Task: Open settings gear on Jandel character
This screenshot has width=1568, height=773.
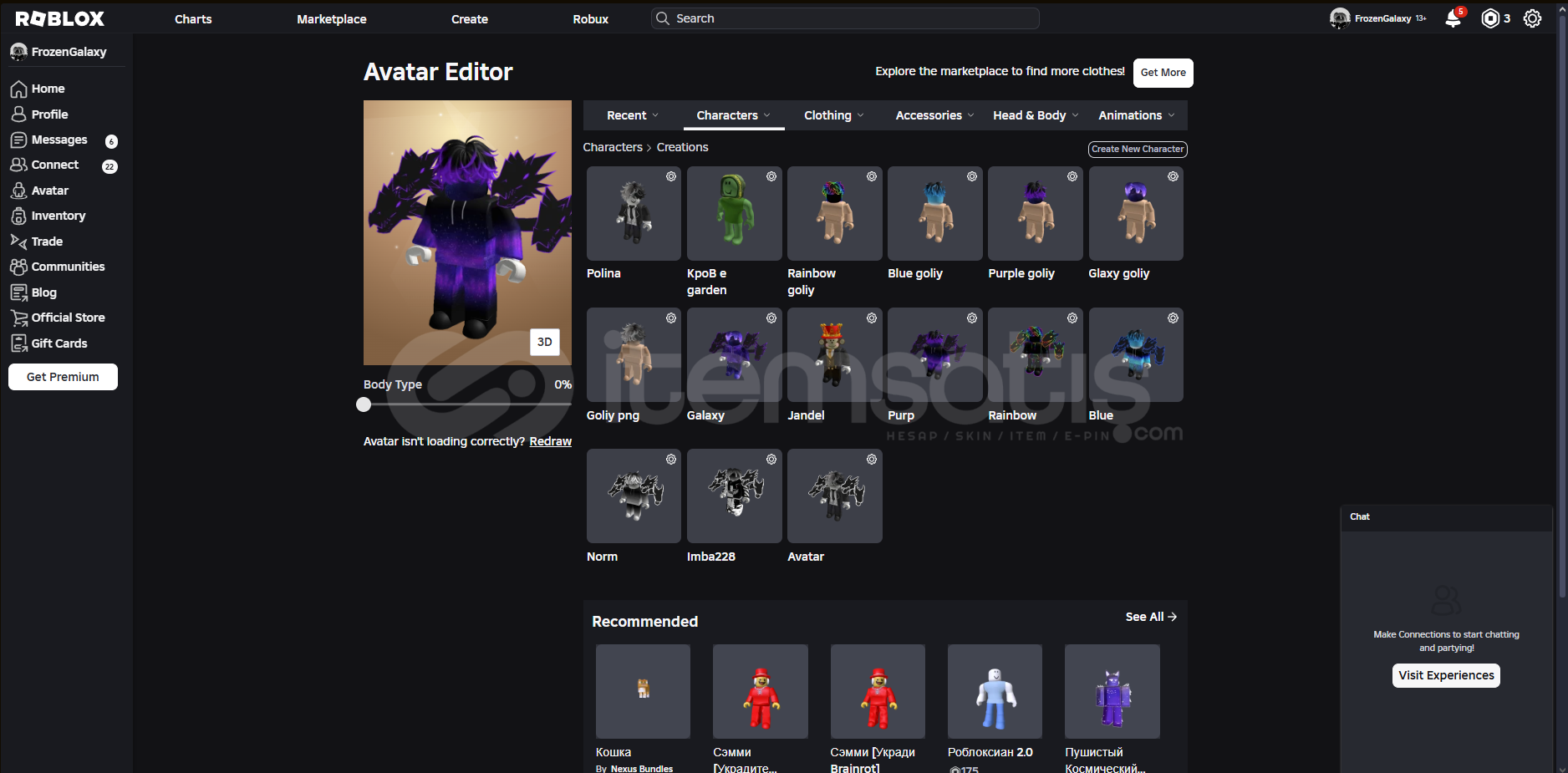Action: pos(872,318)
